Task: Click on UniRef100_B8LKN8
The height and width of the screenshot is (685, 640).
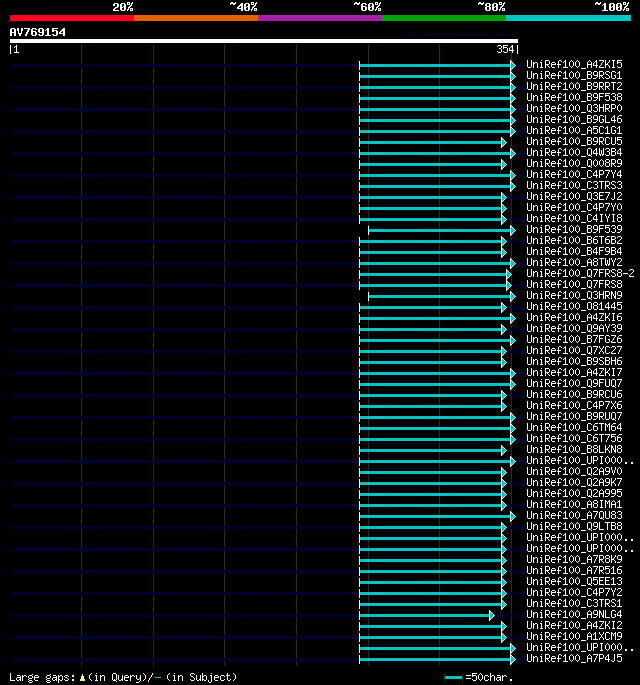Action: 574,449
